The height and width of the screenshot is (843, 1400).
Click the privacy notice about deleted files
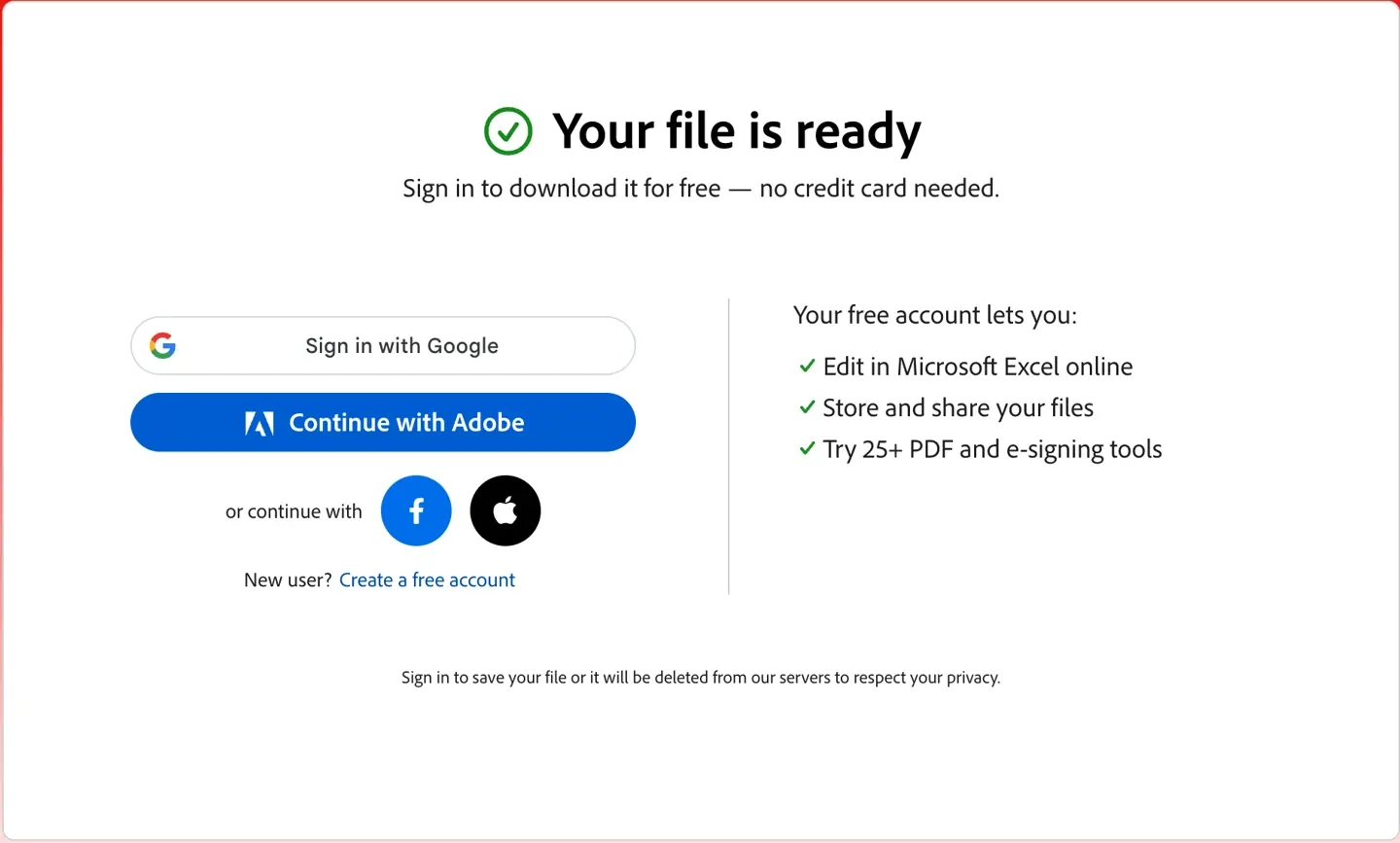coord(701,678)
